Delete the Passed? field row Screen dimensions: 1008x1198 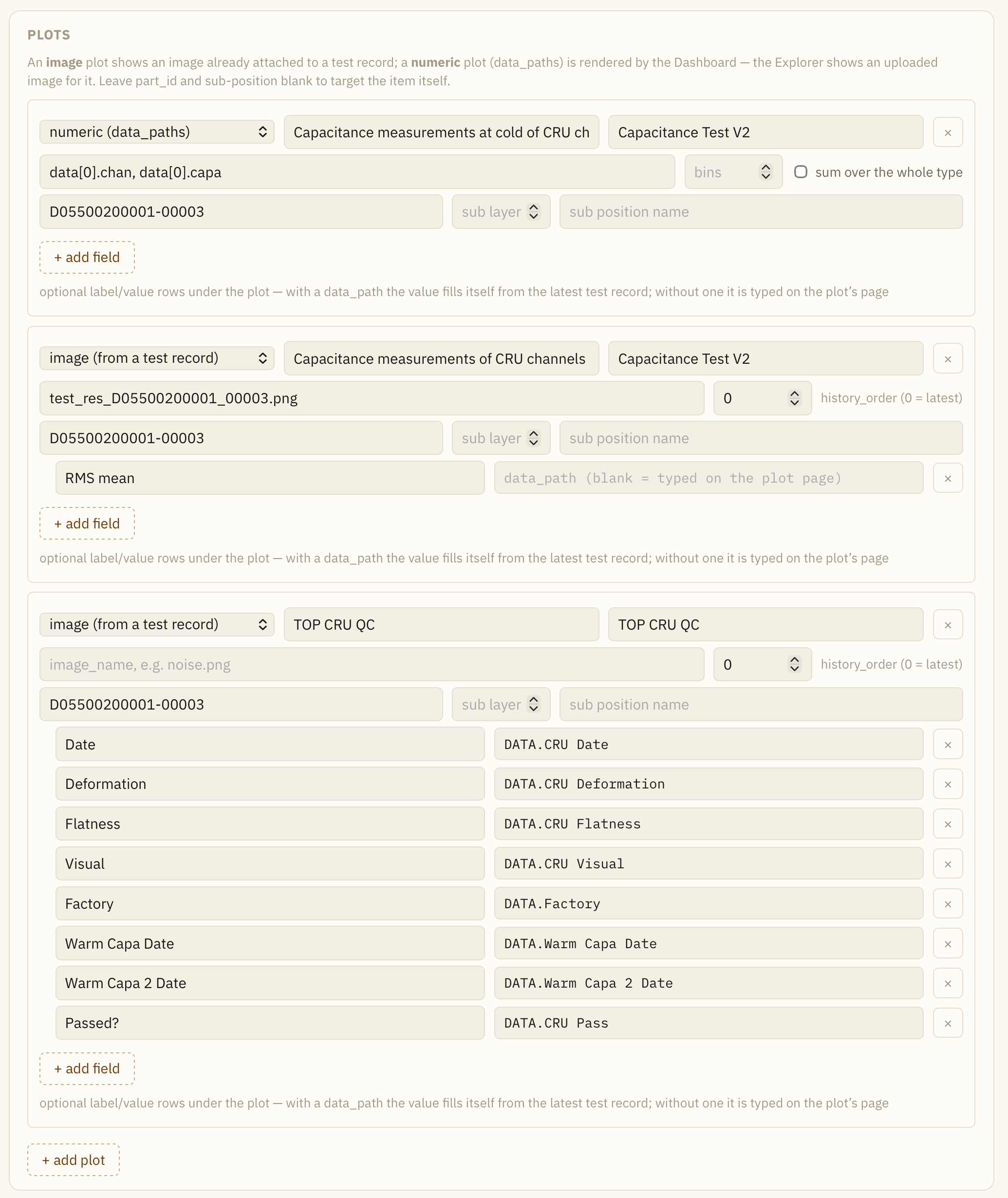coord(948,1023)
